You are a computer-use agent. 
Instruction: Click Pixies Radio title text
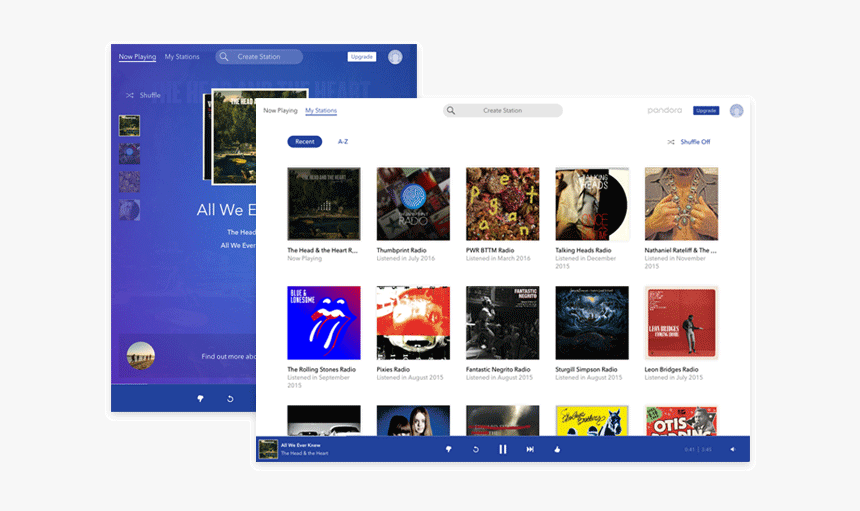[x=393, y=370]
